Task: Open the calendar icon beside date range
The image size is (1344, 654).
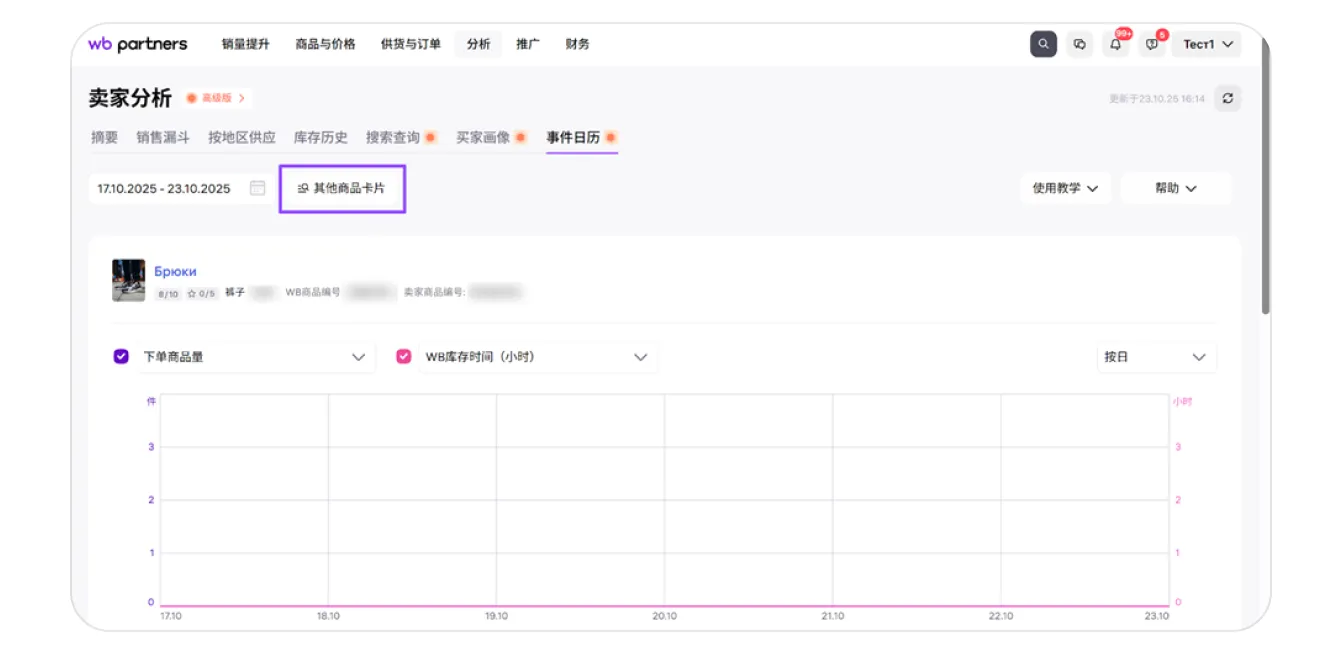Action: [x=257, y=188]
